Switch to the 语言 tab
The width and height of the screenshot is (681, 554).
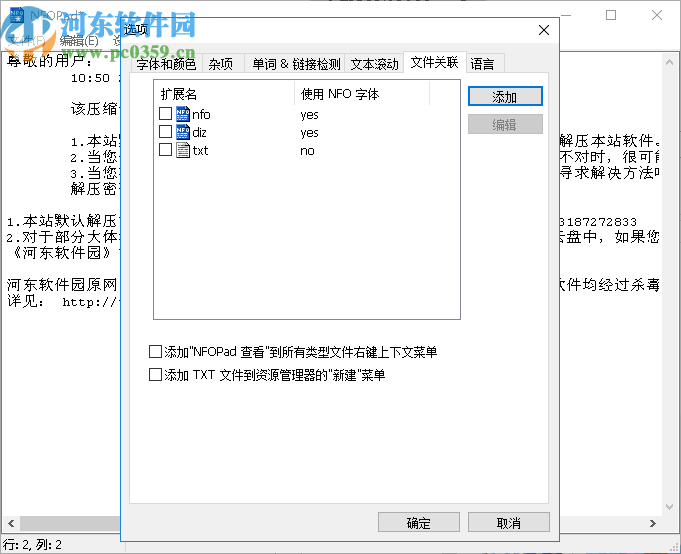(483, 64)
